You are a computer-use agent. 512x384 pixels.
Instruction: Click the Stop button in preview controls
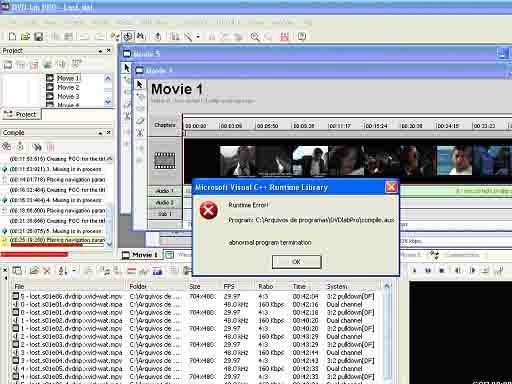coord(442,271)
